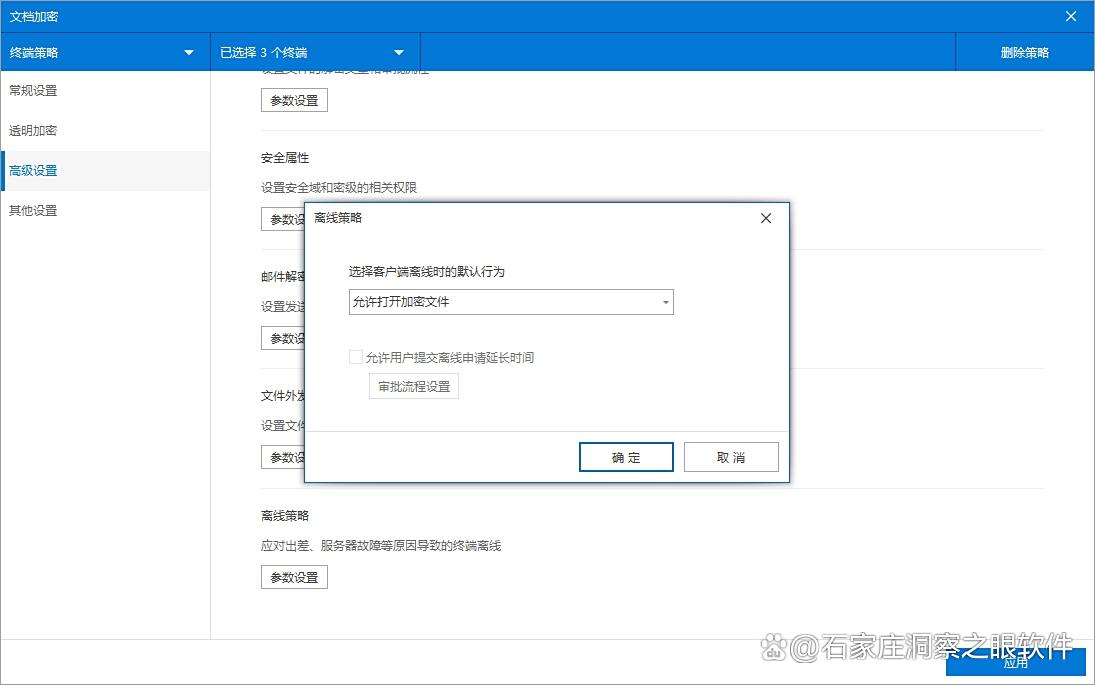Image resolution: width=1095 pixels, height=685 pixels.
Task: Click label 选择客户端离线时的默认行为
Action: click(427, 272)
